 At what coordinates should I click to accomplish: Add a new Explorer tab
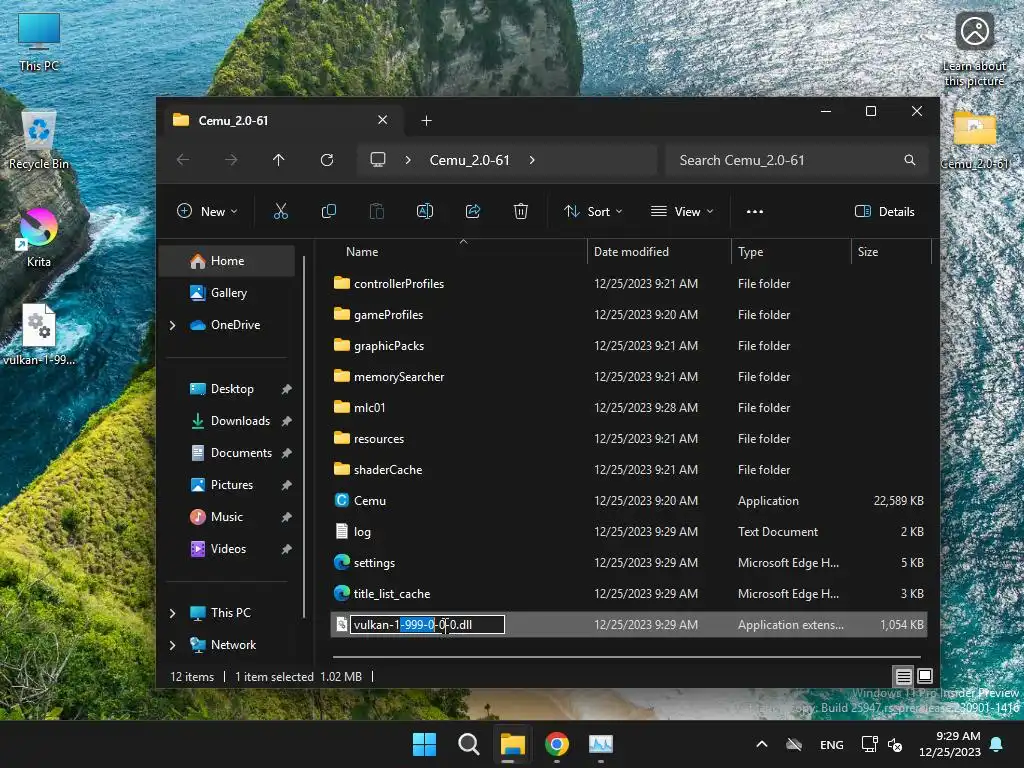(426, 121)
